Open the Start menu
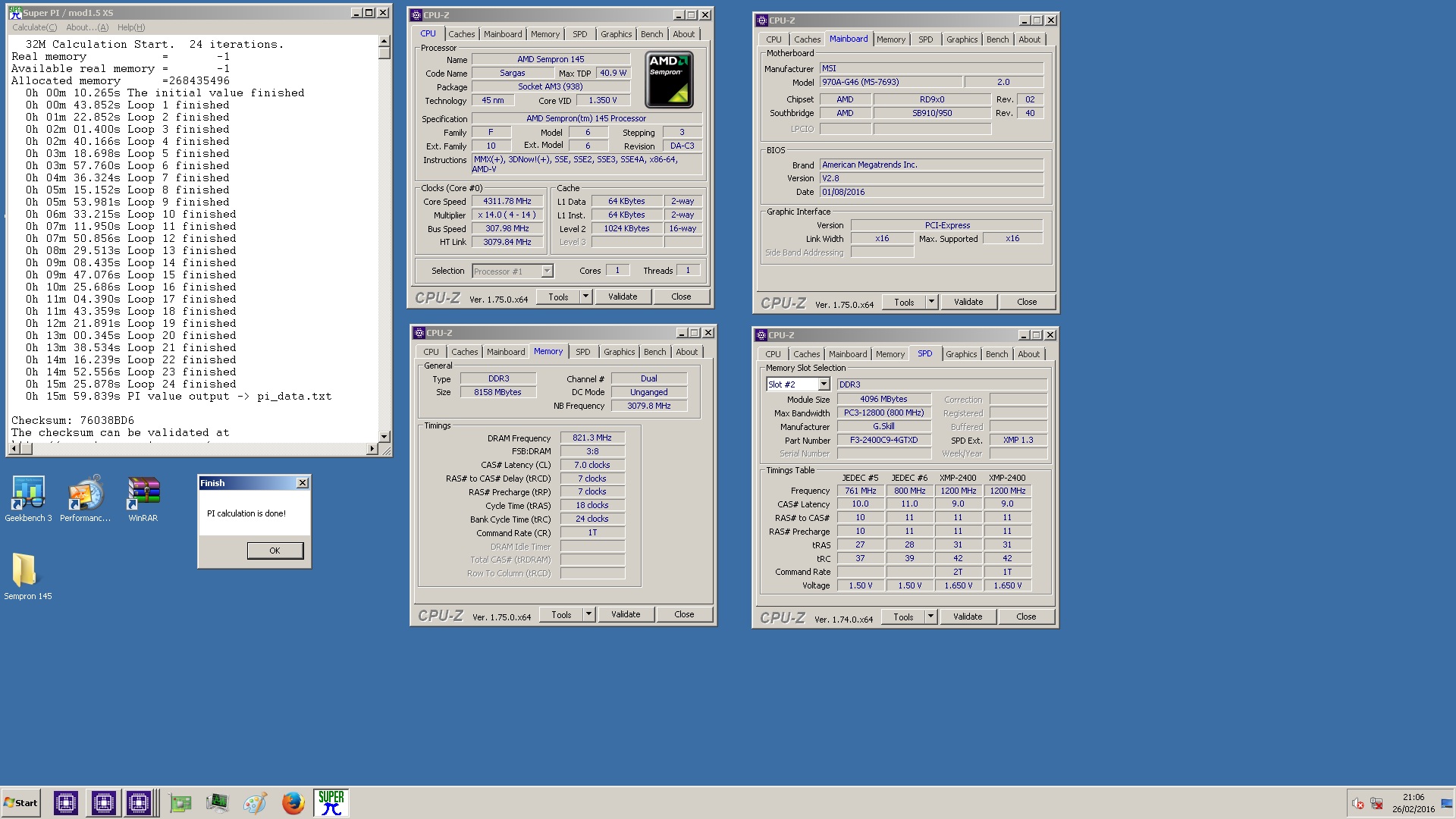The image size is (1456, 819). 21,803
